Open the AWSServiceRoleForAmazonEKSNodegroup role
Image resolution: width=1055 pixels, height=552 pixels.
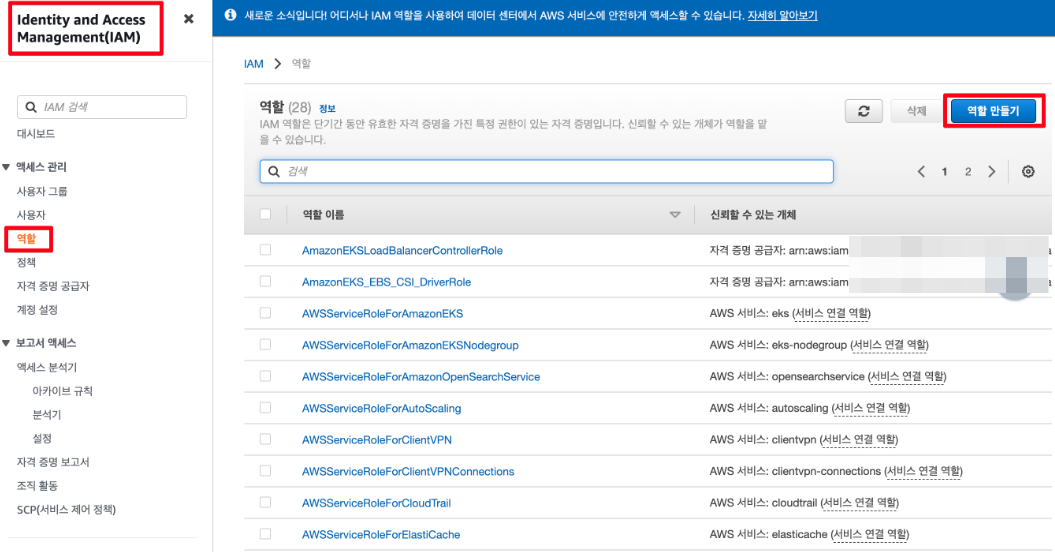click(410, 345)
